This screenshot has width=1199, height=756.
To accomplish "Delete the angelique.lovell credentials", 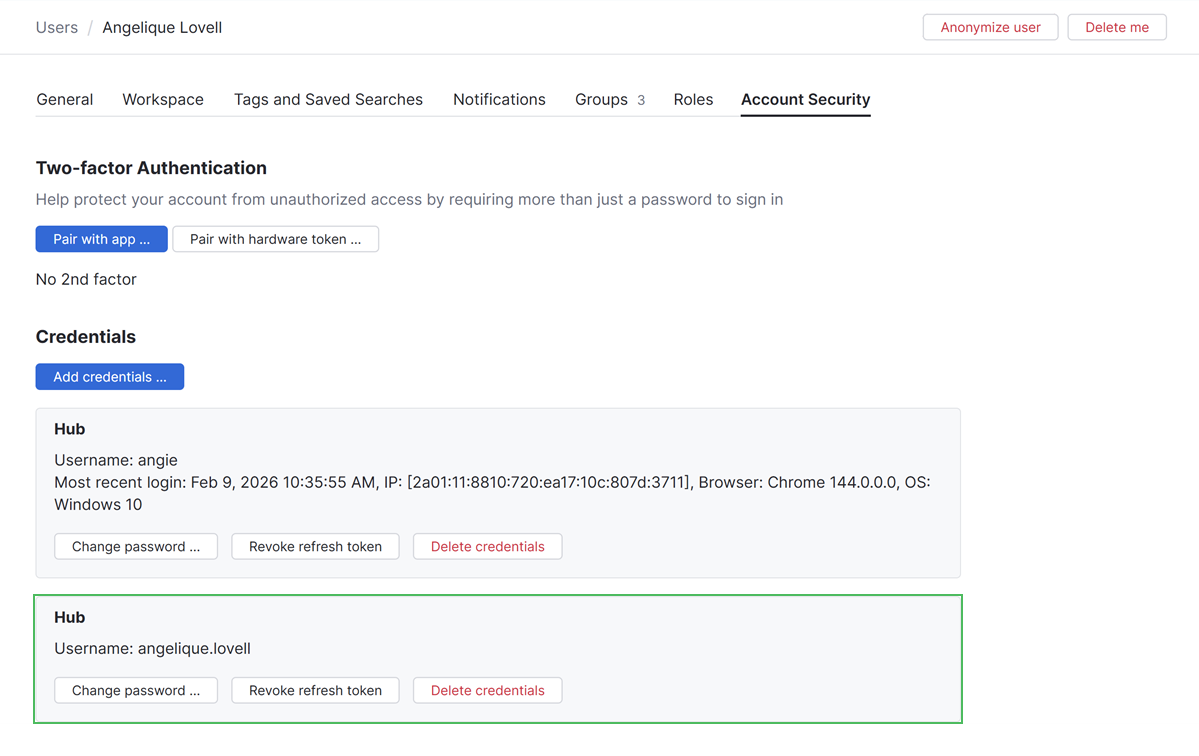I will (x=487, y=690).
